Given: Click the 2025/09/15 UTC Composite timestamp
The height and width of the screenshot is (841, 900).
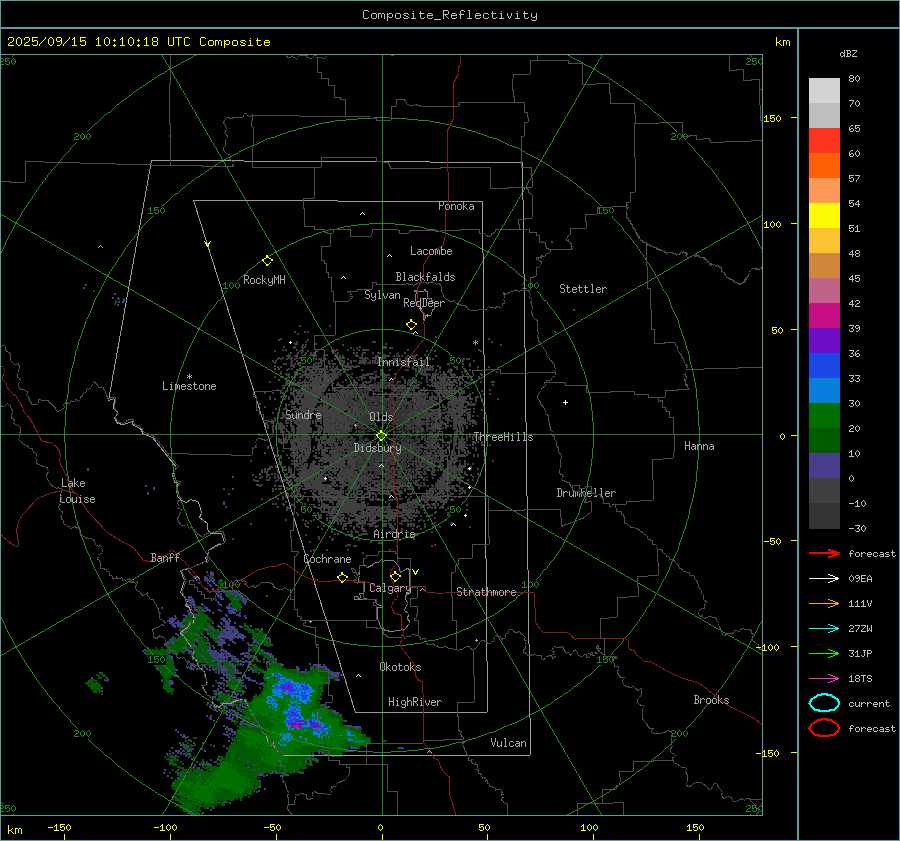Looking at the screenshot, I should coord(138,42).
